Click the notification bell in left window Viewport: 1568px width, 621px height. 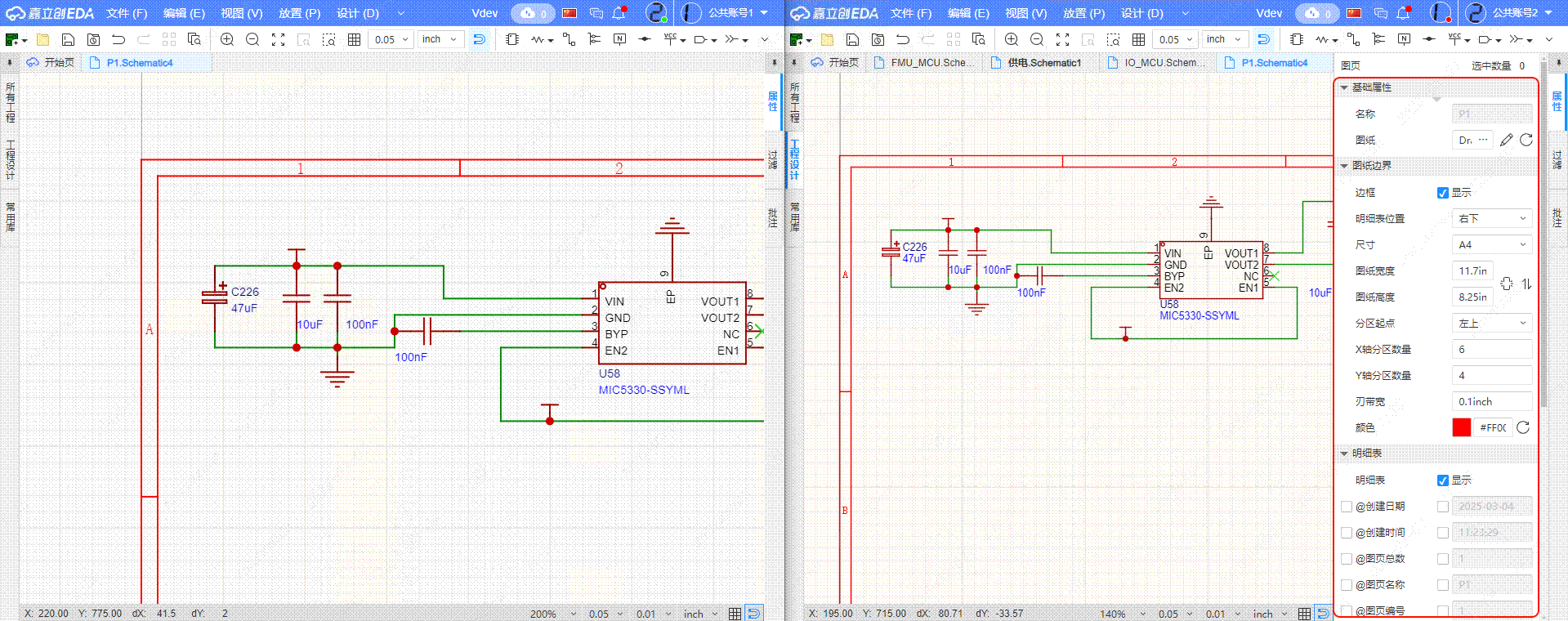(619, 13)
